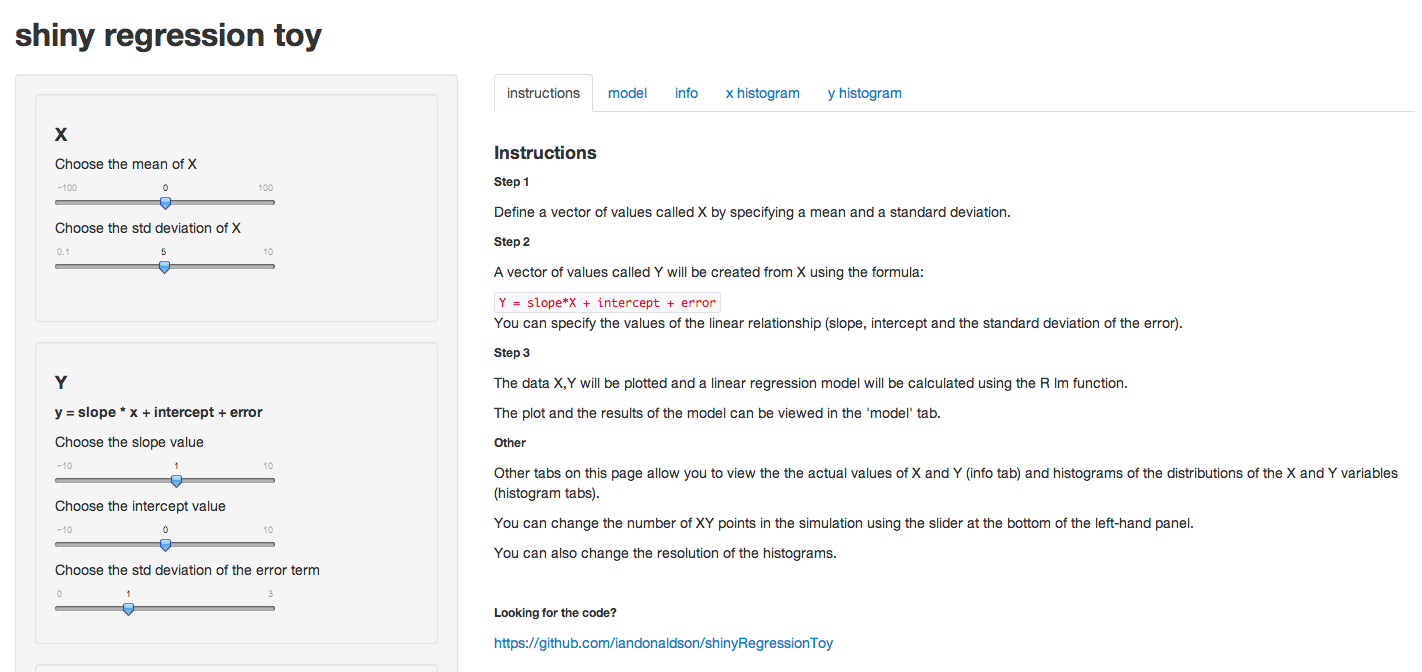The width and height of the screenshot is (1422, 672).
Task: Click the red formula code snippet
Action: [x=607, y=303]
